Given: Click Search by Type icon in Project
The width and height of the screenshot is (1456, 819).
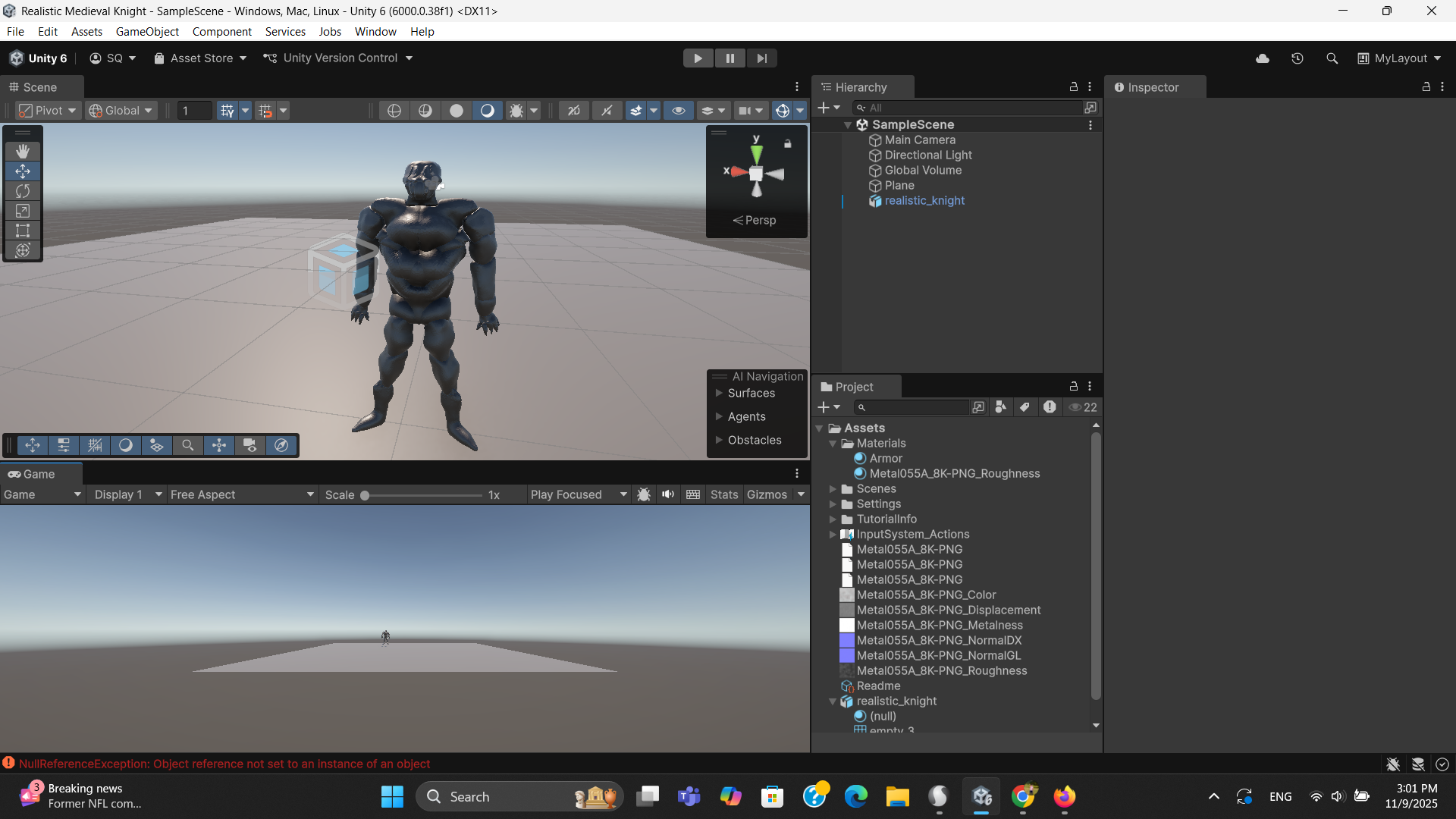Looking at the screenshot, I should 1001,407.
